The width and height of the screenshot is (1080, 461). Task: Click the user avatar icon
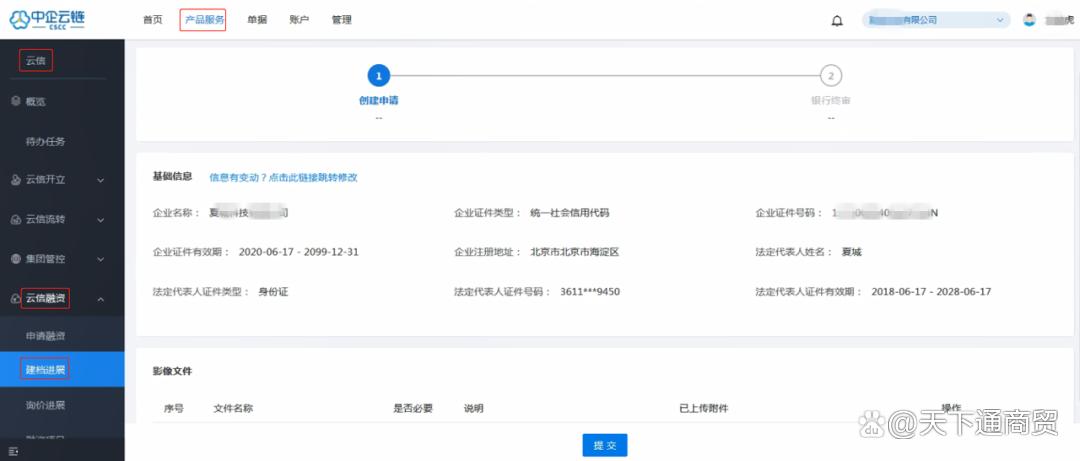[1029, 20]
